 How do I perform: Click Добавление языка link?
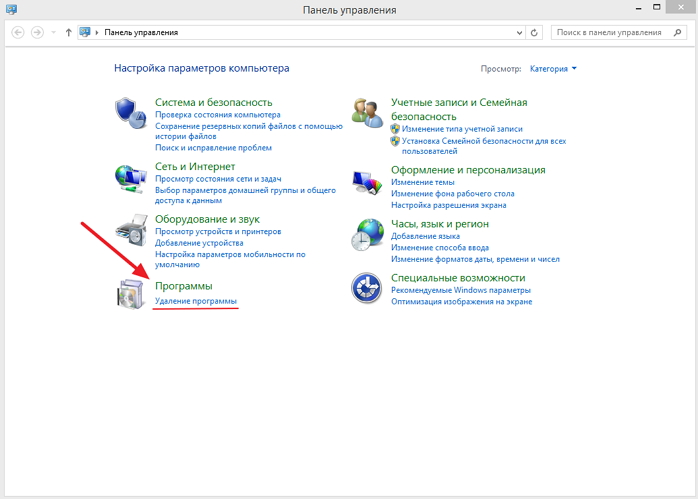click(425, 236)
